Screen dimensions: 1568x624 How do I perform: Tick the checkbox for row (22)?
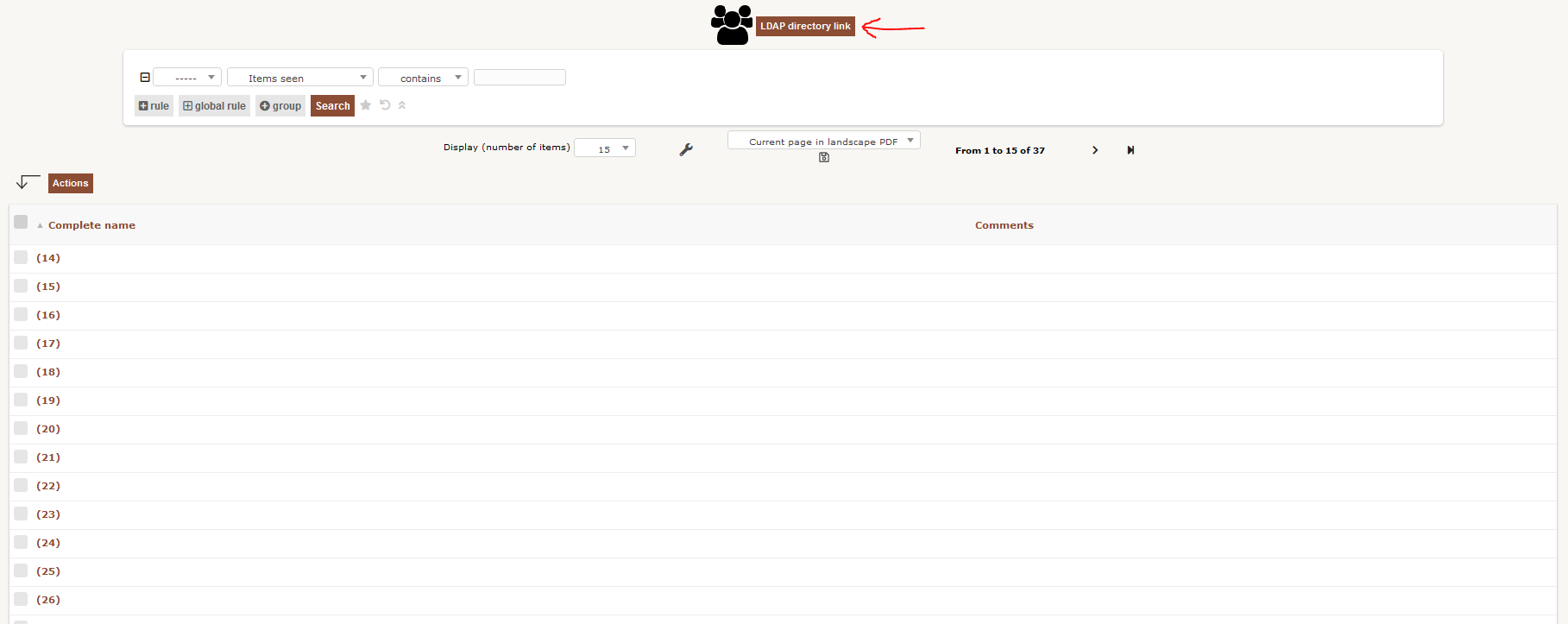click(x=21, y=484)
